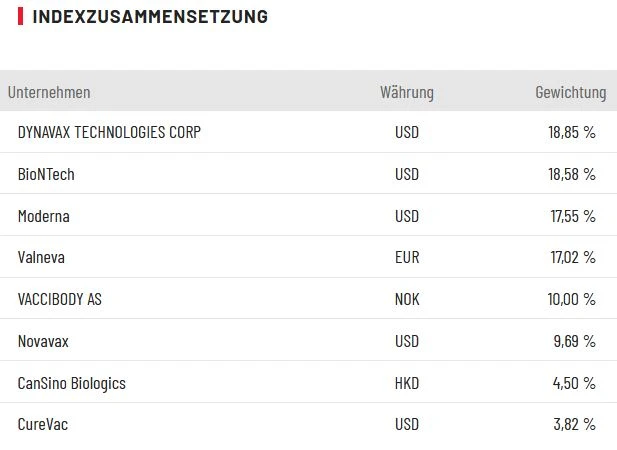Click the 10,00 % weighting value
The height and width of the screenshot is (450, 617).
(x=571, y=299)
